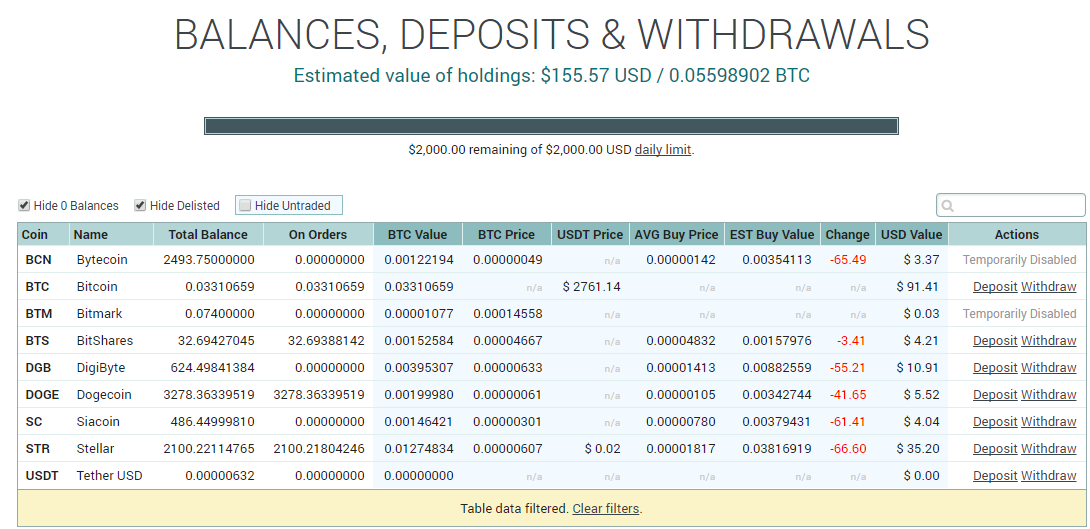Click Bitcoin USD value $ 91.41

click(x=918, y=286)
